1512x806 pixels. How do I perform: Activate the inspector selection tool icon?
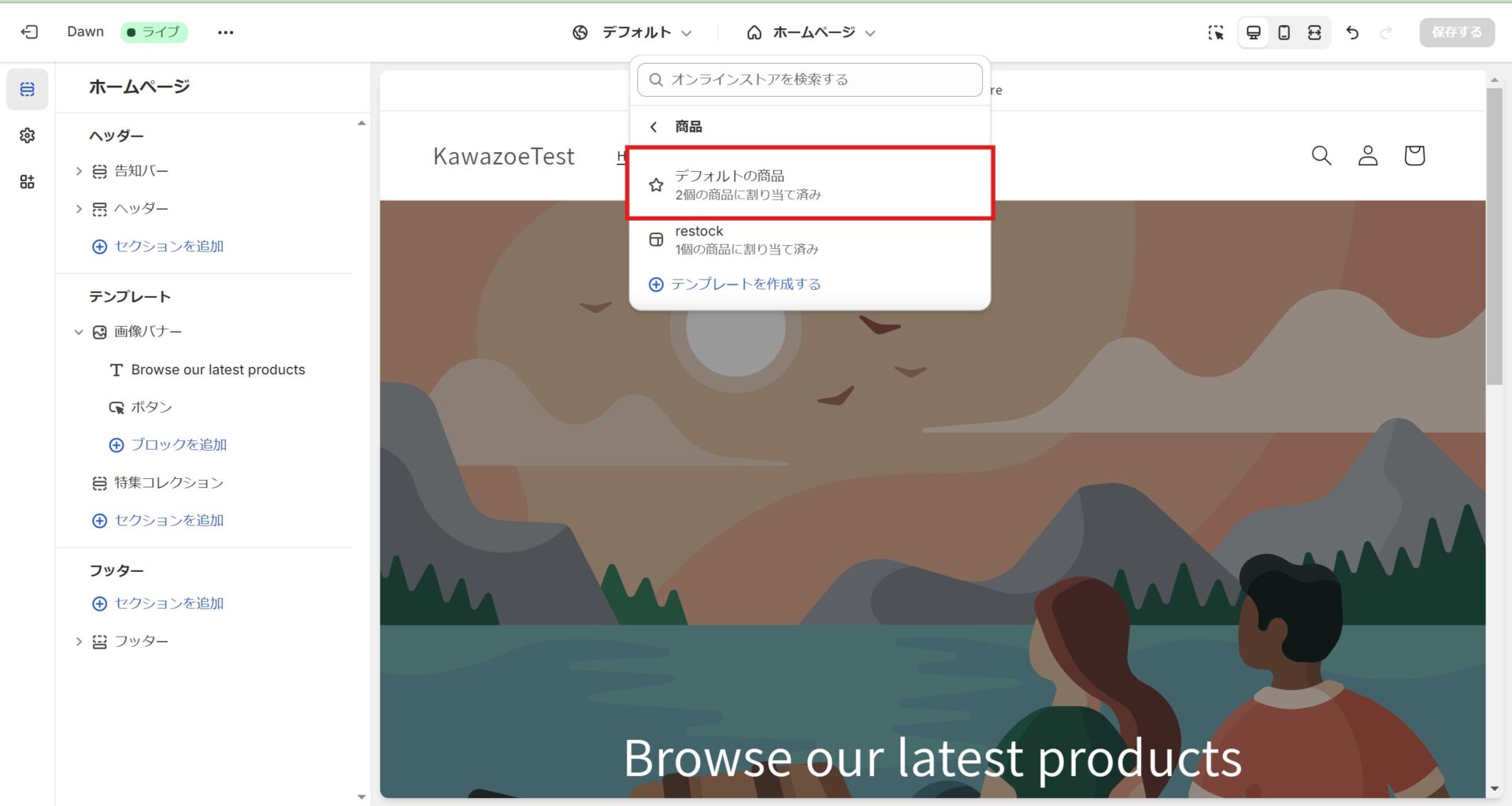coord(1216,32)
